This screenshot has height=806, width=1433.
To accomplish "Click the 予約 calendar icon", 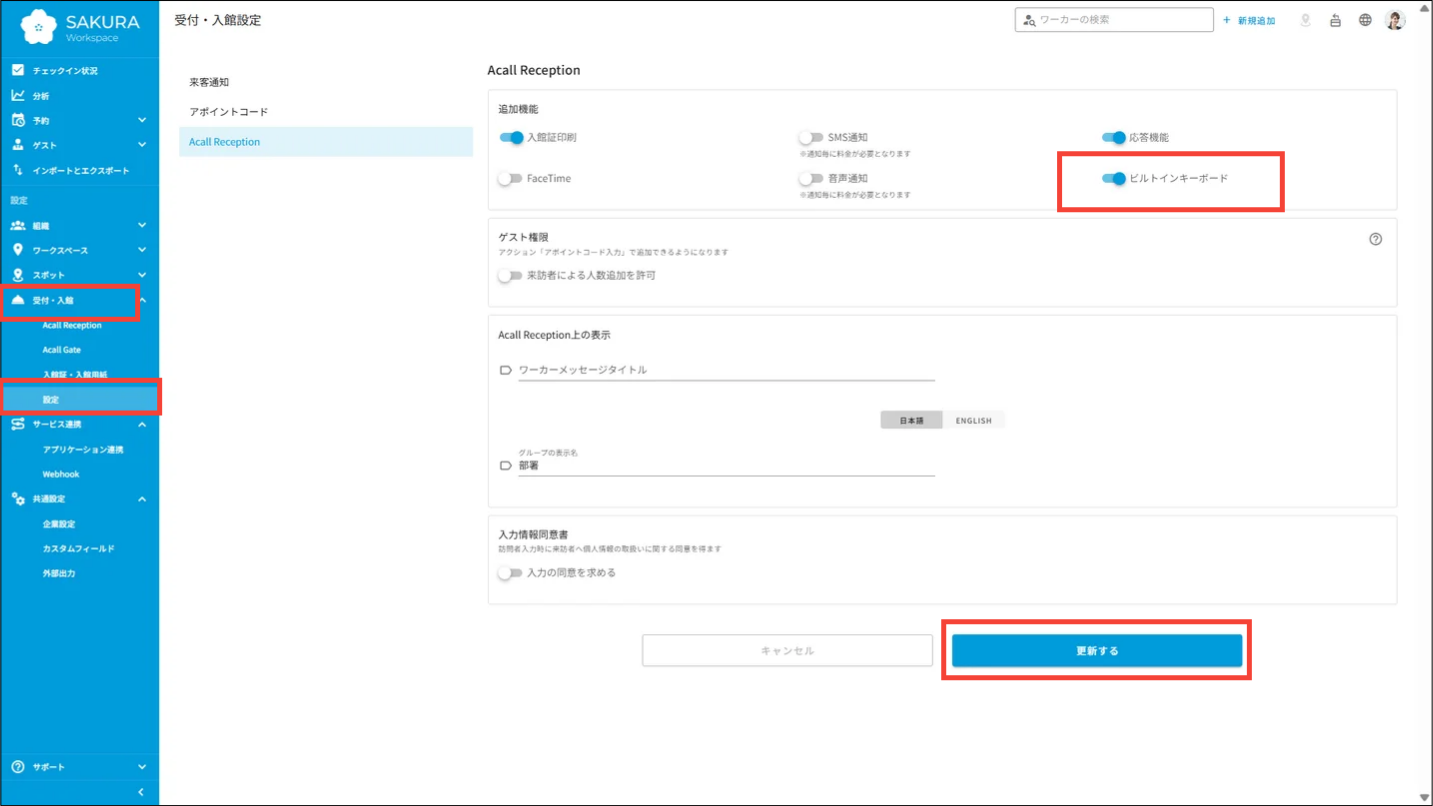I will point(18,120).
